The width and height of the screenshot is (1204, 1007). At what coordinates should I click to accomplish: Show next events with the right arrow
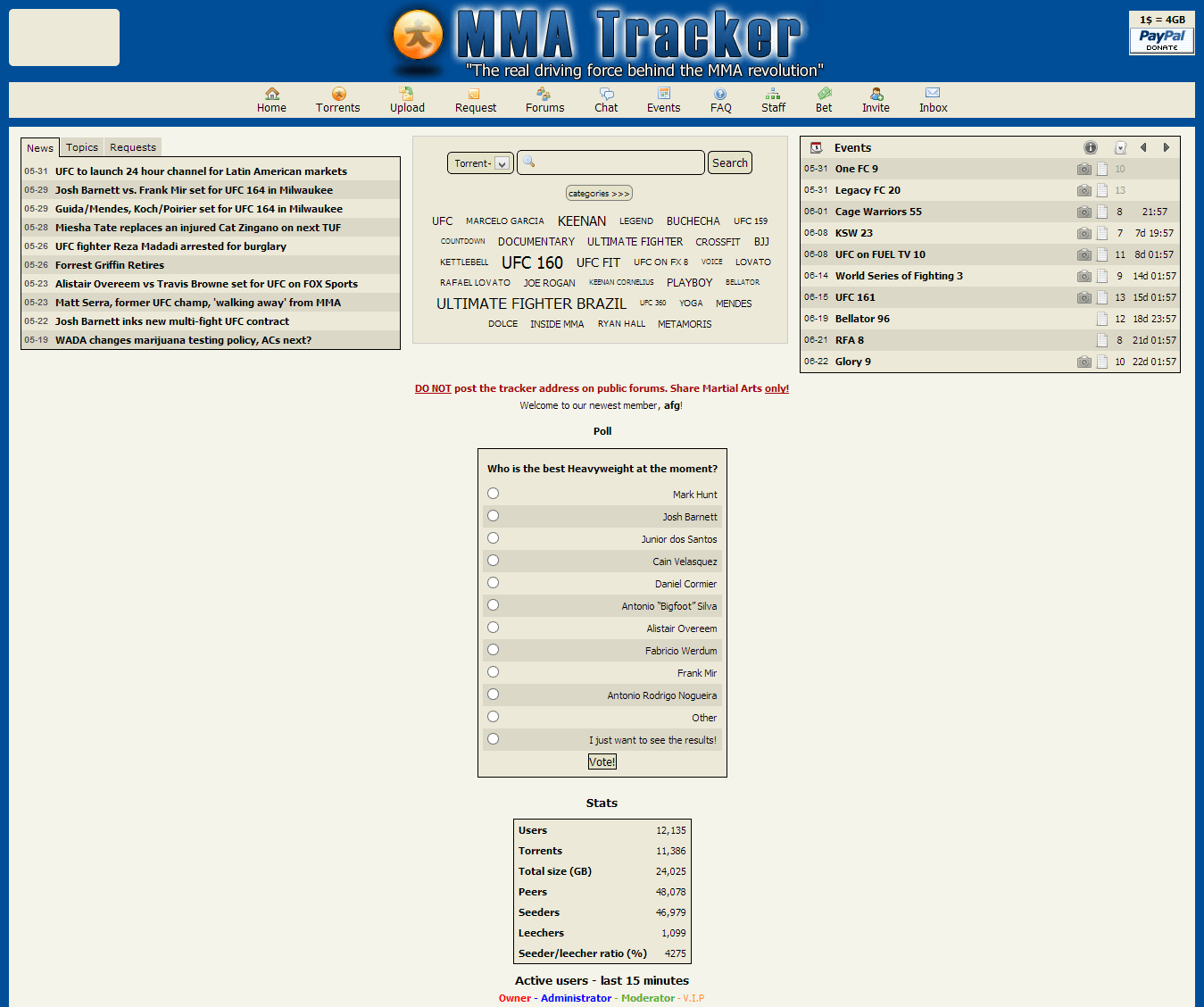[x=1166, y=147]
